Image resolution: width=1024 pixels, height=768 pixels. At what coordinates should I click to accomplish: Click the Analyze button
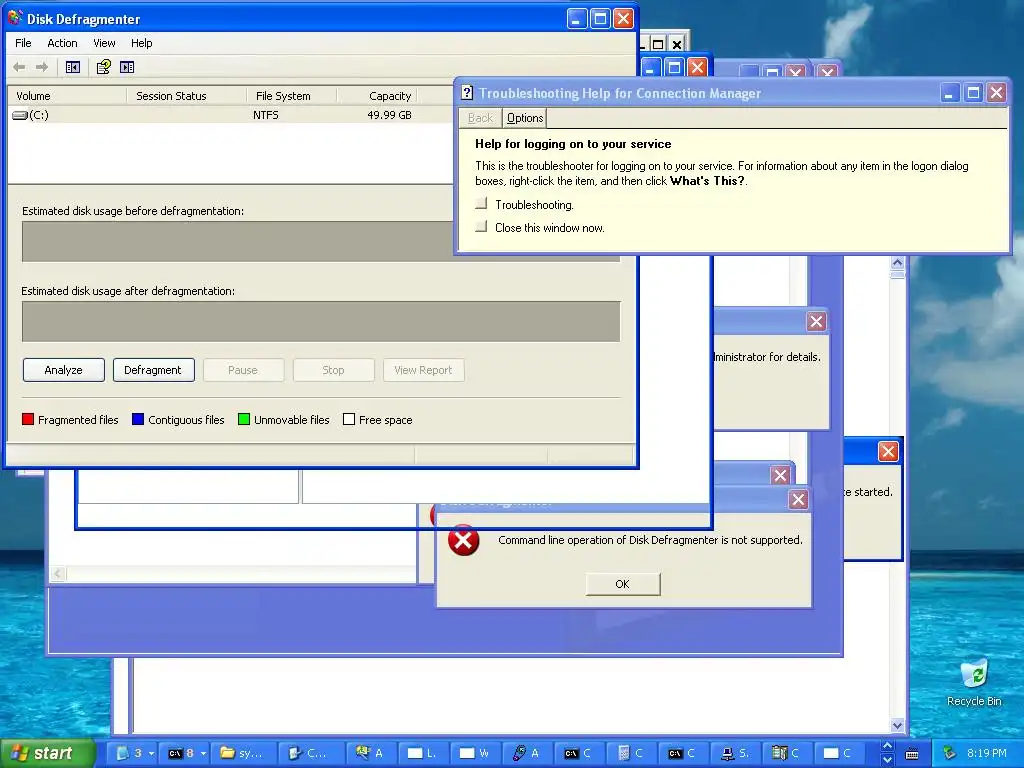click(x=63, y=370)
